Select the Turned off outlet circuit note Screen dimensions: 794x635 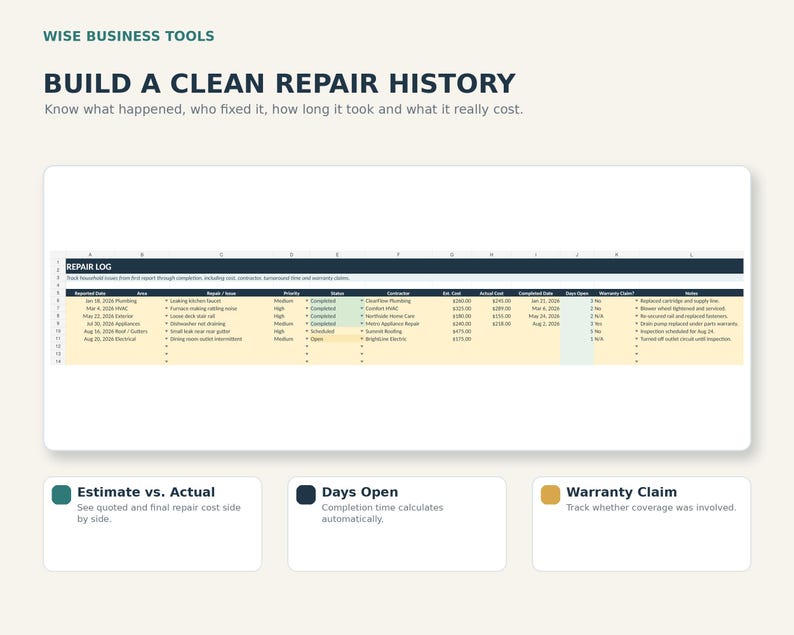pos(691,339)
